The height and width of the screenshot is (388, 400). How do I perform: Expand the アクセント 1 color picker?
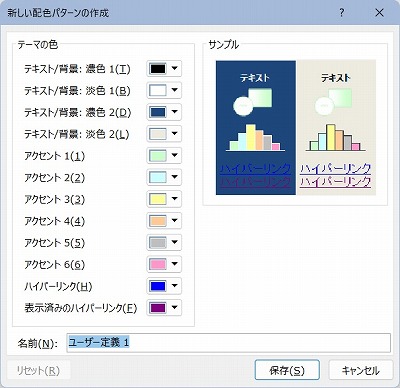164,155
